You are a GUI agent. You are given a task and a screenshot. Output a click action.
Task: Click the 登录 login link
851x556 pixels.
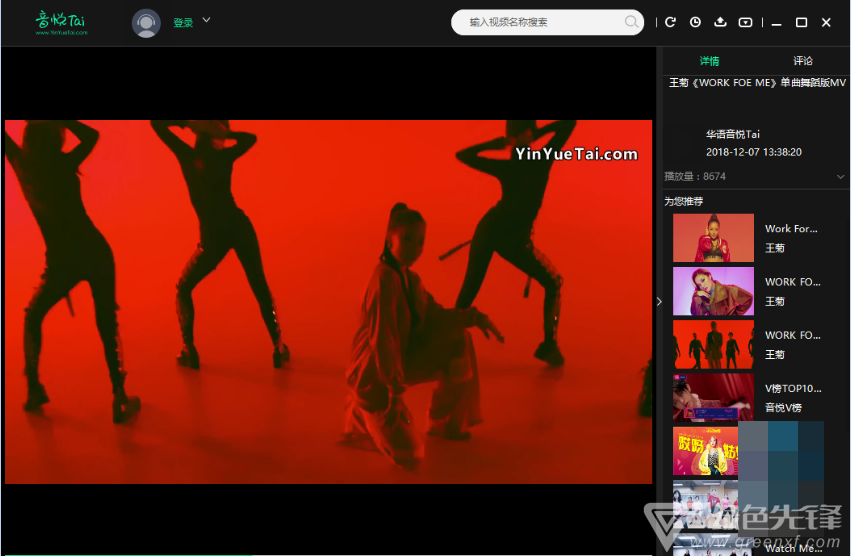point(183,23)
